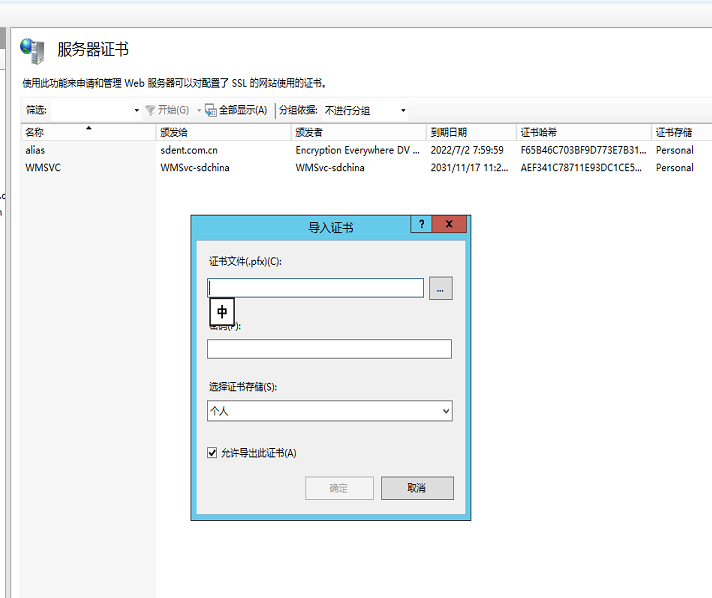Uncheck 允许导出此证书 checkbox

coord(213,453)
